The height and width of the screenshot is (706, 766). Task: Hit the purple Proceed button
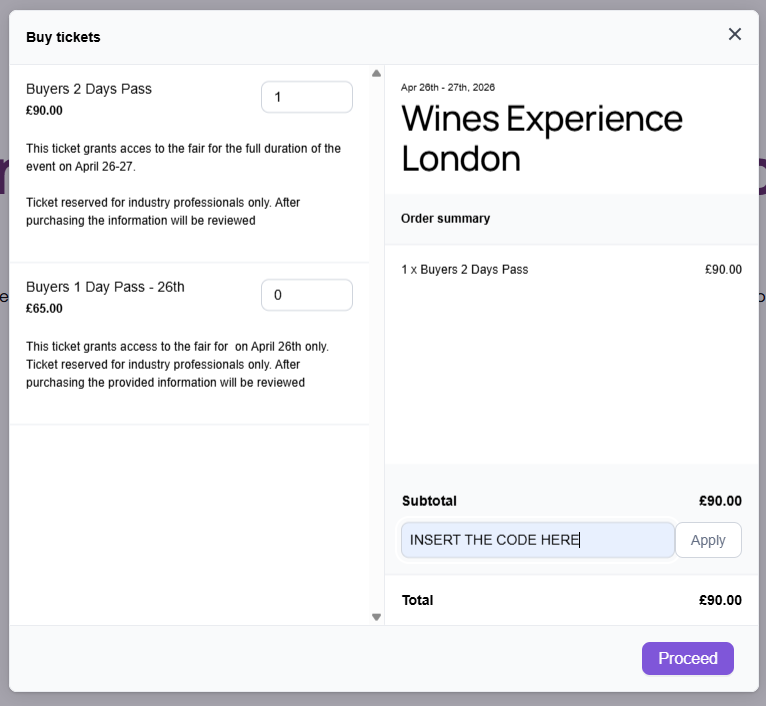pos(688,658)
